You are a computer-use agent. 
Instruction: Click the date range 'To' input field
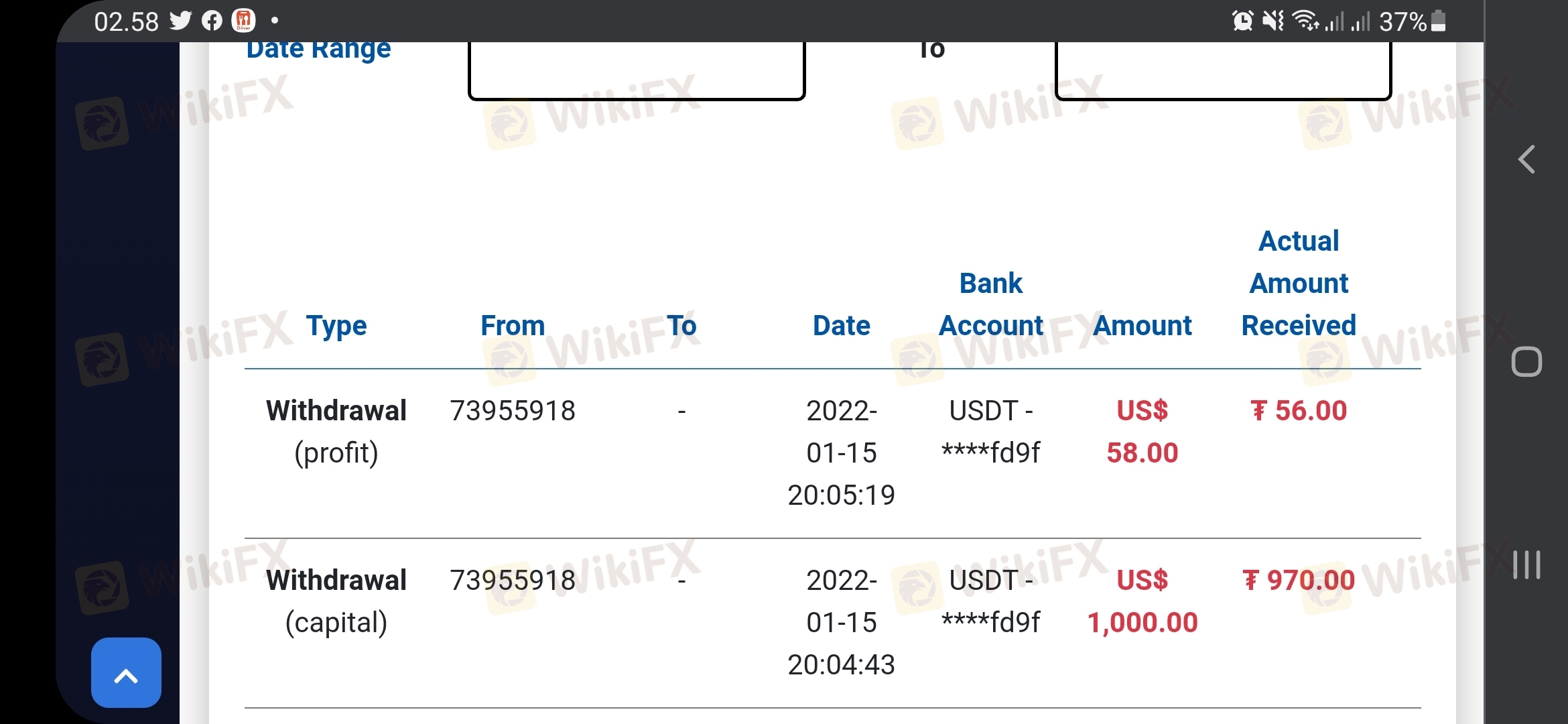coord(1223,68)
